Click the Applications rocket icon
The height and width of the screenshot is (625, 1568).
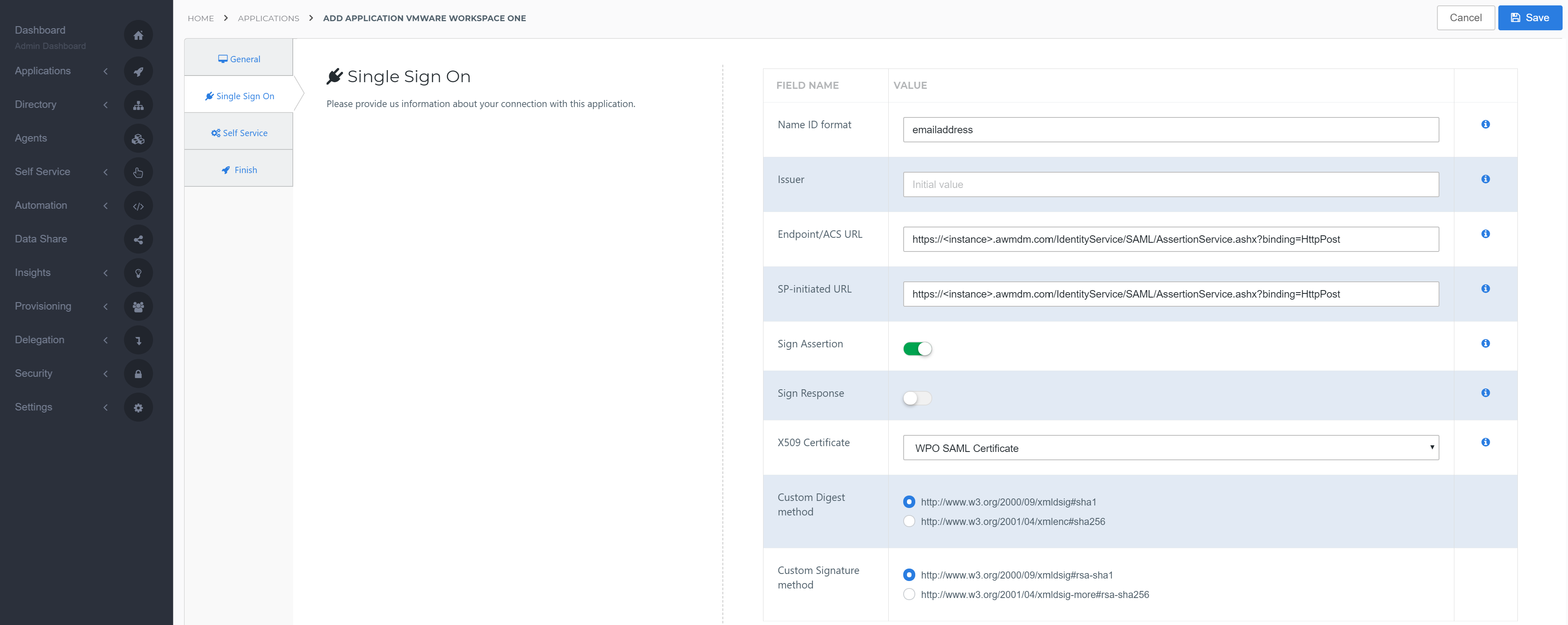(x=138, y=71)
